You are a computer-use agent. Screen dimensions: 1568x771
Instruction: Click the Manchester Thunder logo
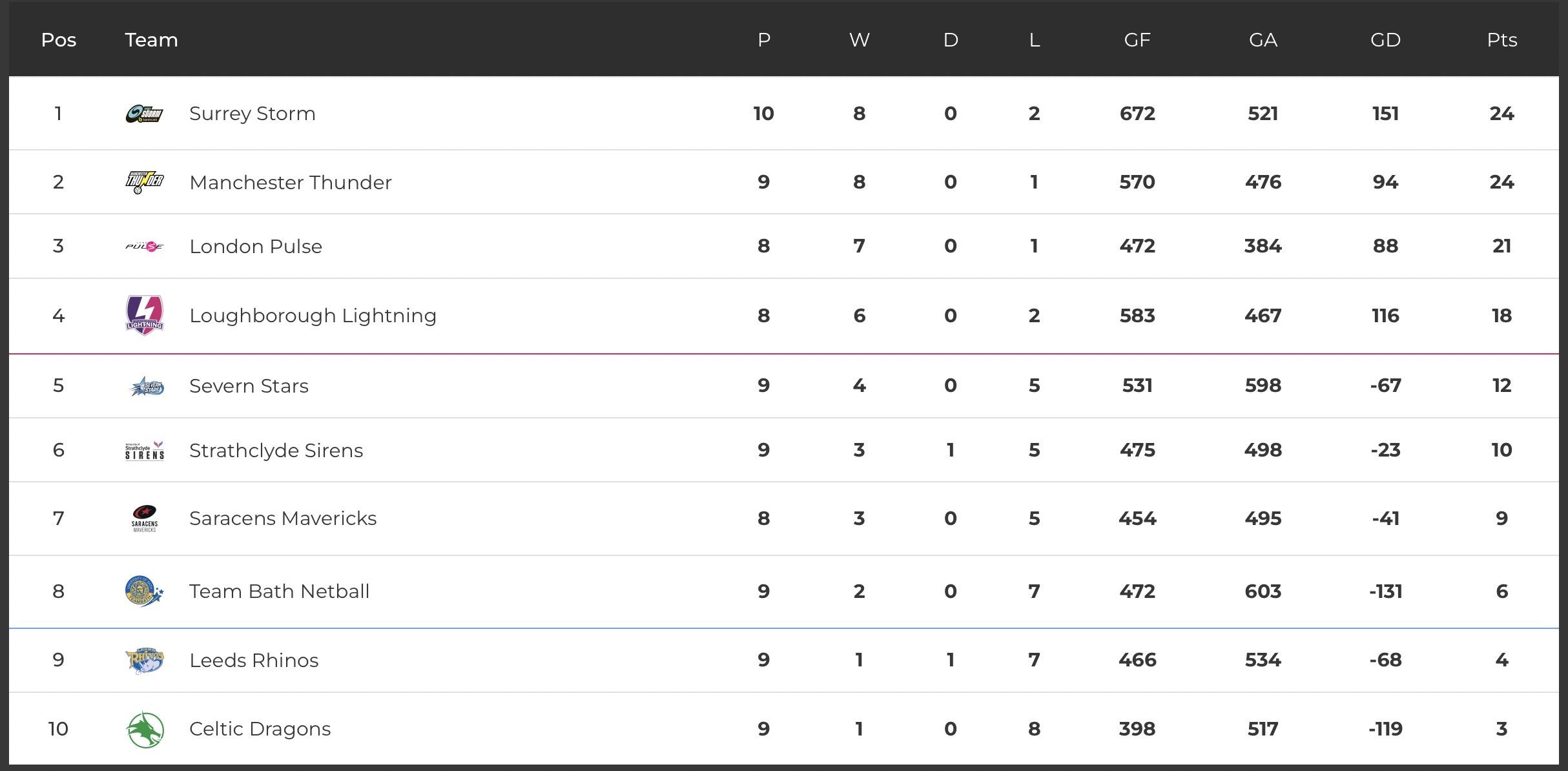coord(144,182)
